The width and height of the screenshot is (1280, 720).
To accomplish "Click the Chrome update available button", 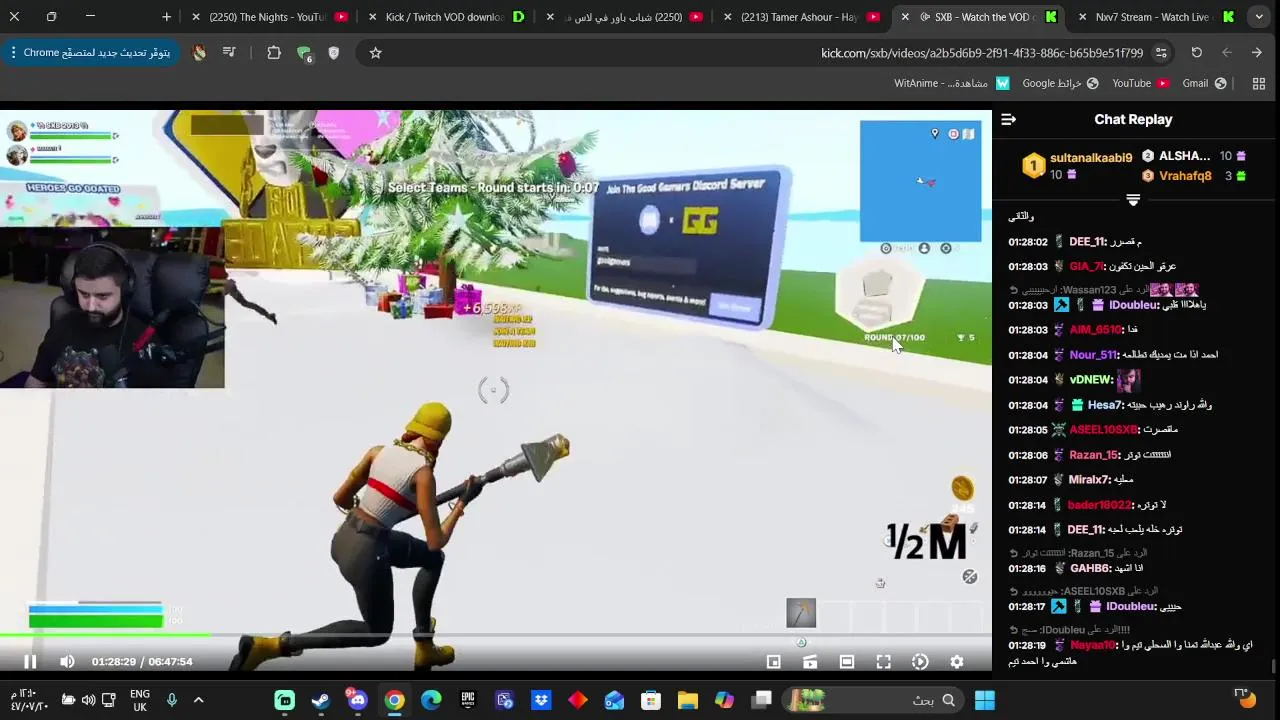I will click(x=90, y=52).
